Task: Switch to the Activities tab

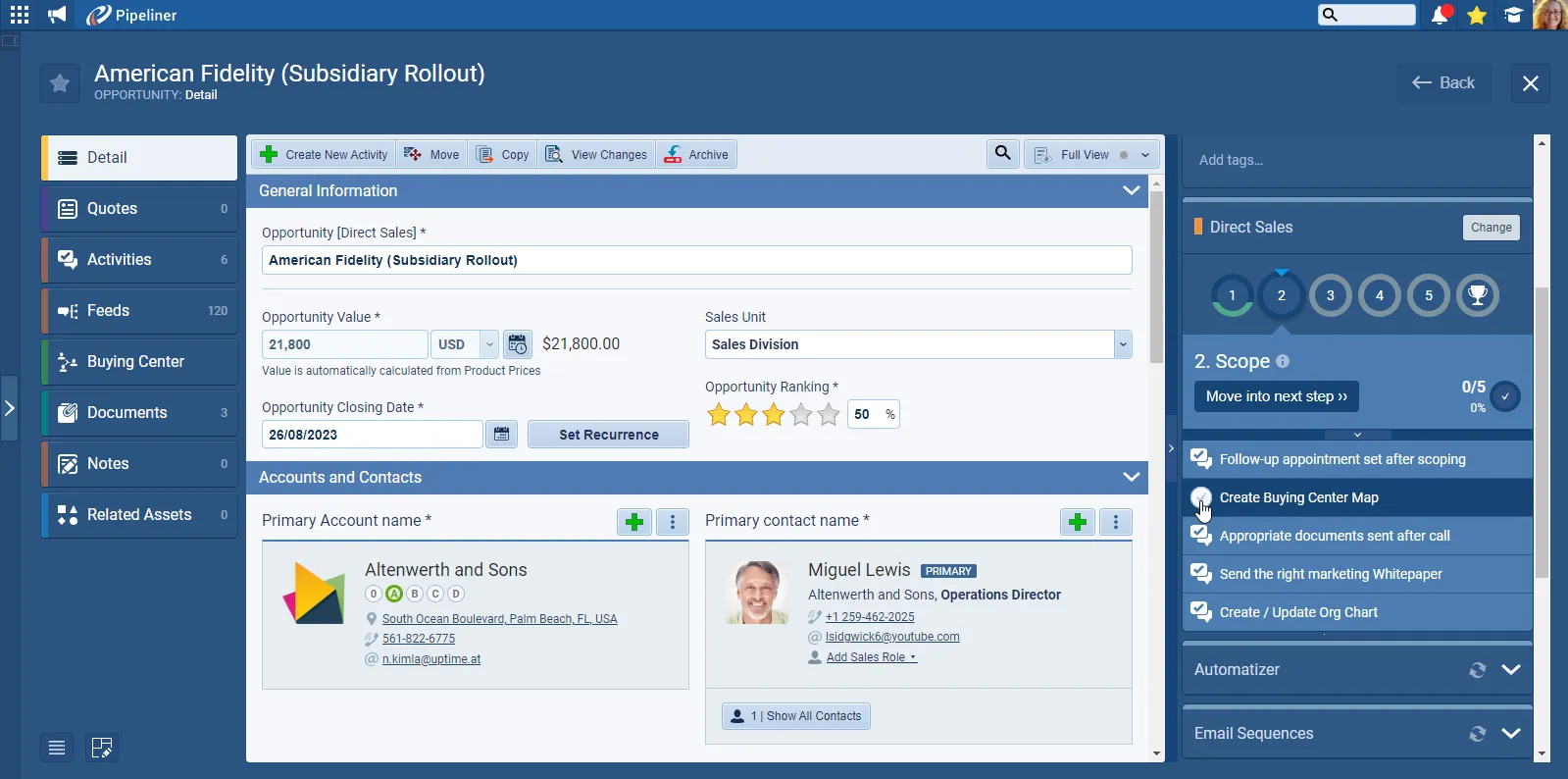Action: [139, 260]
